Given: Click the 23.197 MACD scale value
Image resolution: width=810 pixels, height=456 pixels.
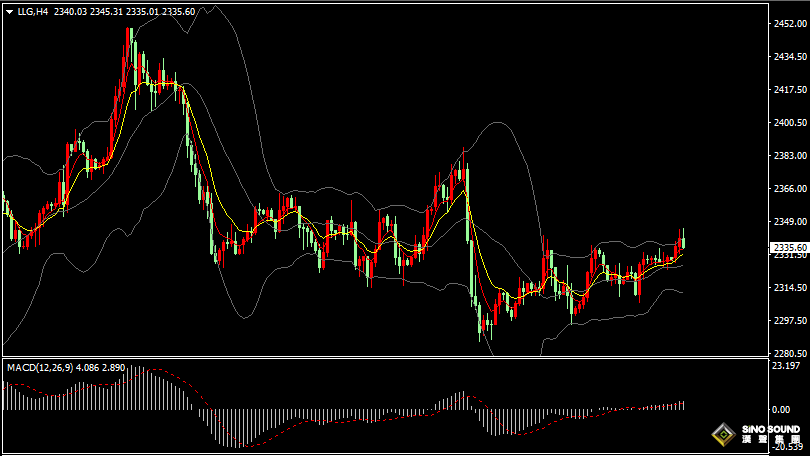Looking at the screenshot, I should (x=787, y=366).
